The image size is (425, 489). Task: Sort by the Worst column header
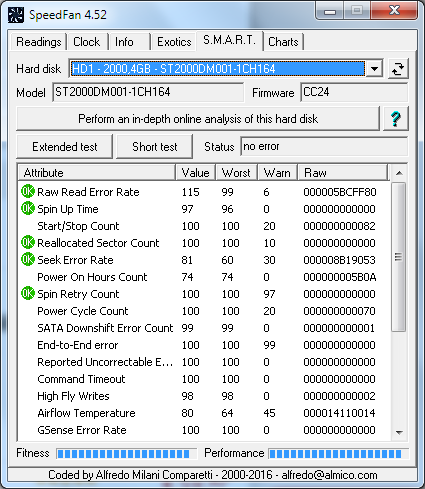pos(237,173)
